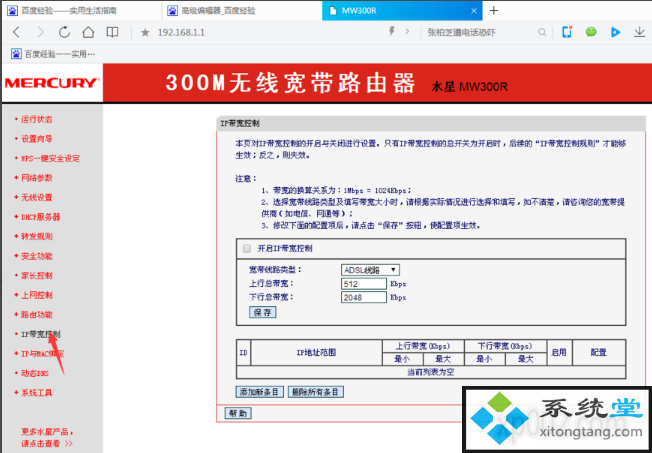Expand IP与MAC绑定 menu
This screenshot has height=453, width=652.
point(42,354)
